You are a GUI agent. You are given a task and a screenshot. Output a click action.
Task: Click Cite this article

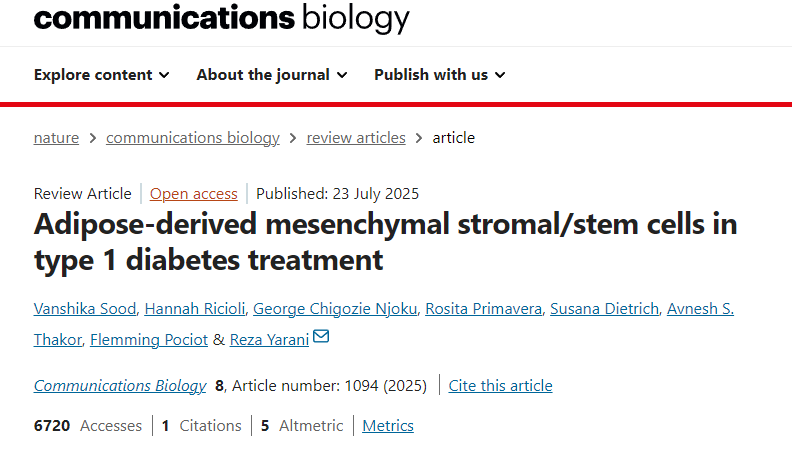tap(500, 386)
